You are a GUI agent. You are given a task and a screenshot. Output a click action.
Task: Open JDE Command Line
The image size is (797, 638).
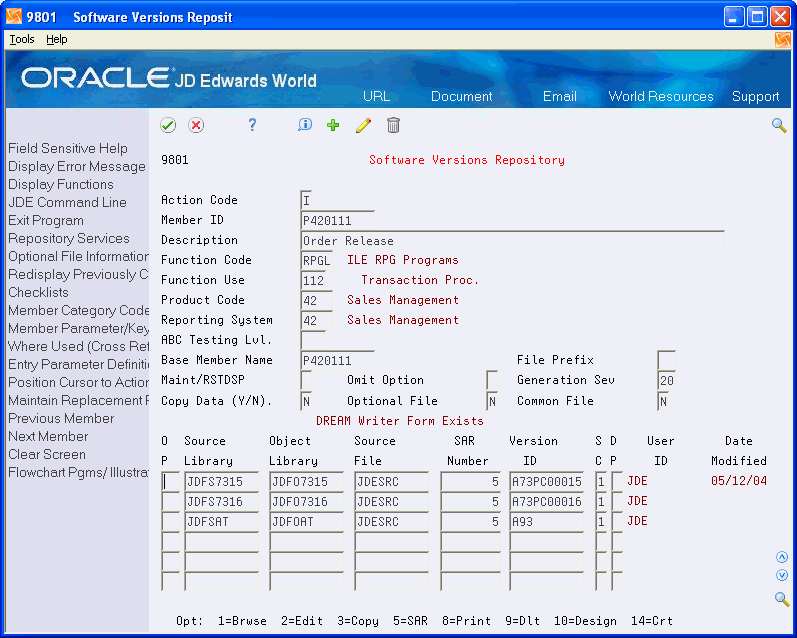point(67,202)
